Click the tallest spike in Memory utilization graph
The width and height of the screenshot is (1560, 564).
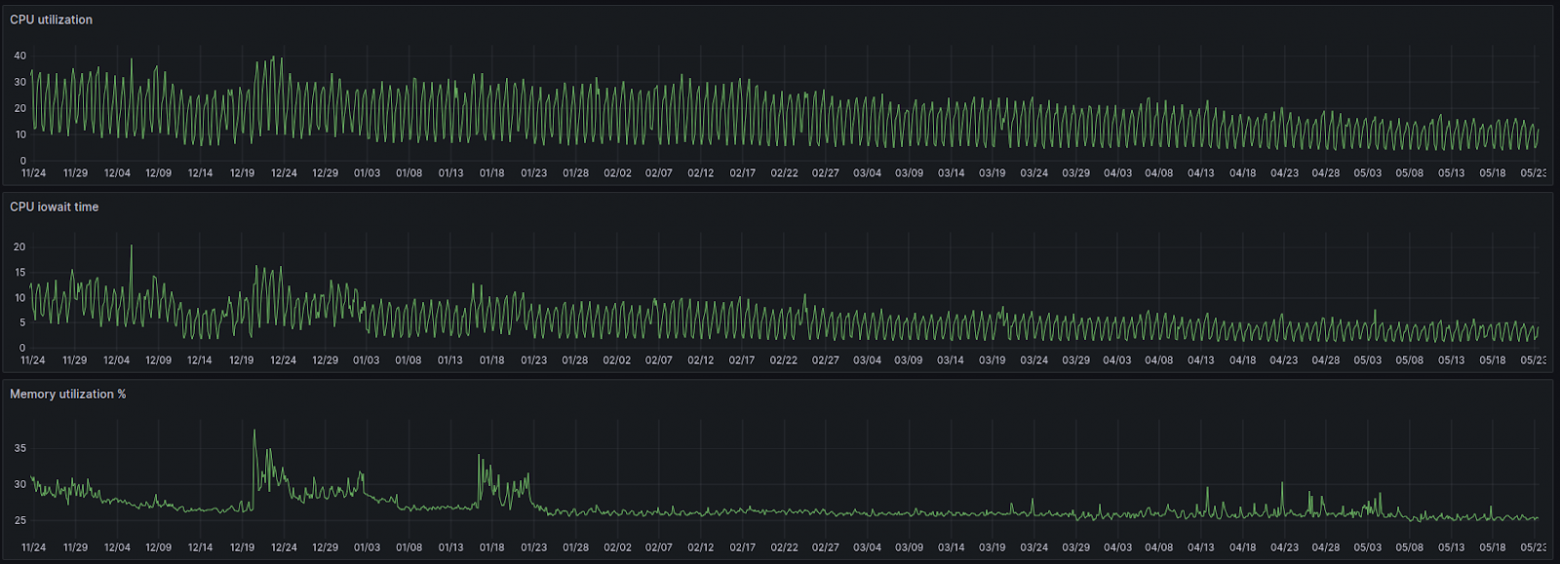[254, 432]
